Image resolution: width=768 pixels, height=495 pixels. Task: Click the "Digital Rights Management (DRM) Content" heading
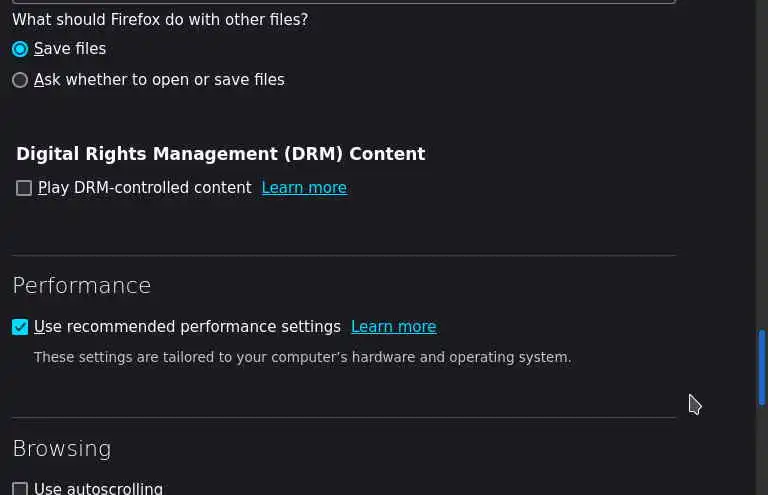[x=221, y=154]
